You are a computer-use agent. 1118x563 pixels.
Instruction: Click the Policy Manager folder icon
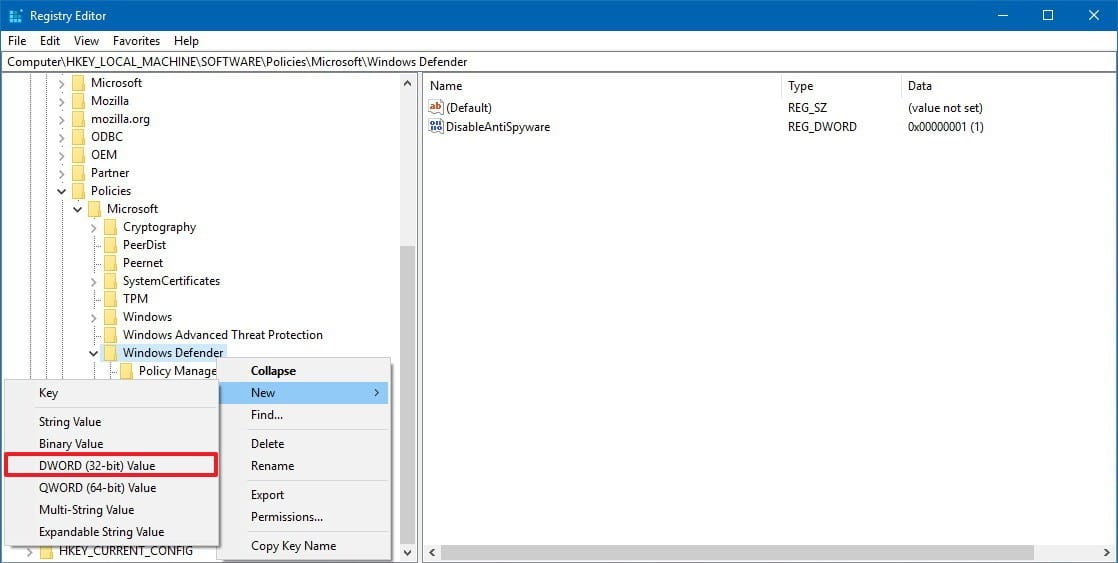pos(126,371)
